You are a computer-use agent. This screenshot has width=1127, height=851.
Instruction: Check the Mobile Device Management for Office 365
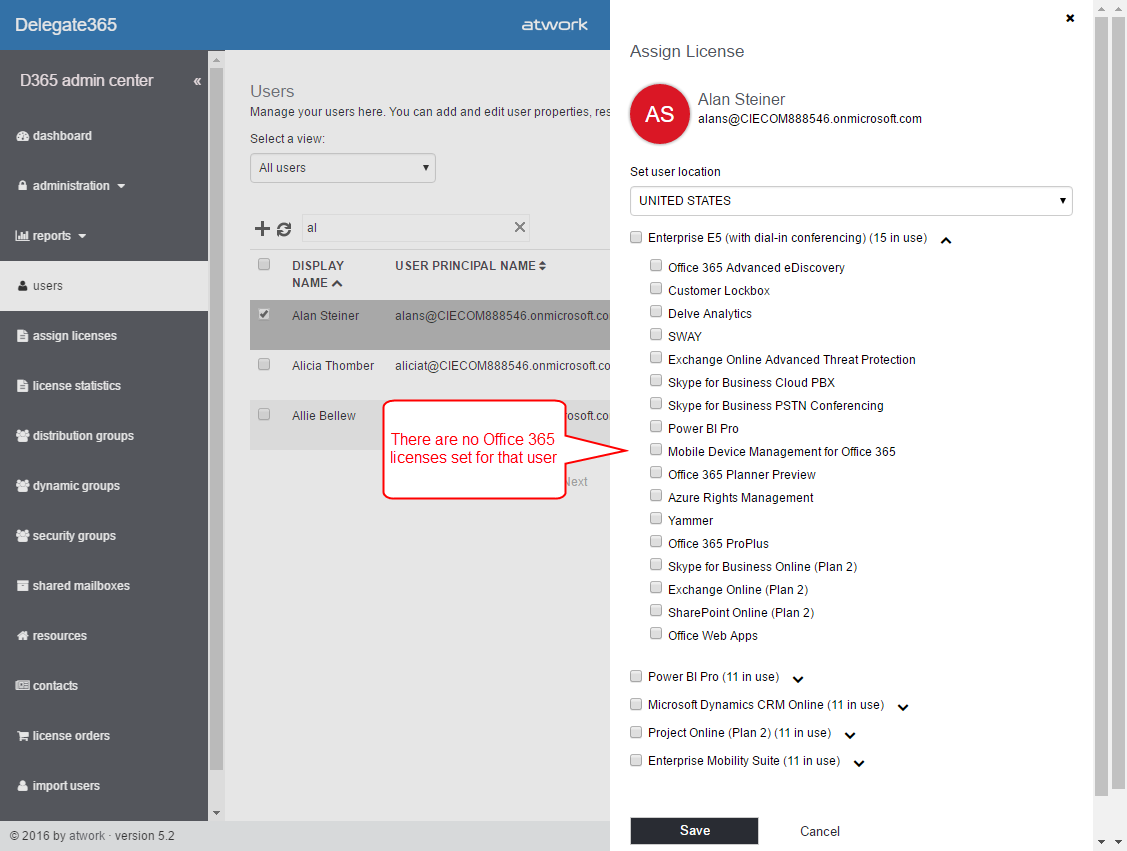pos(656,449)
